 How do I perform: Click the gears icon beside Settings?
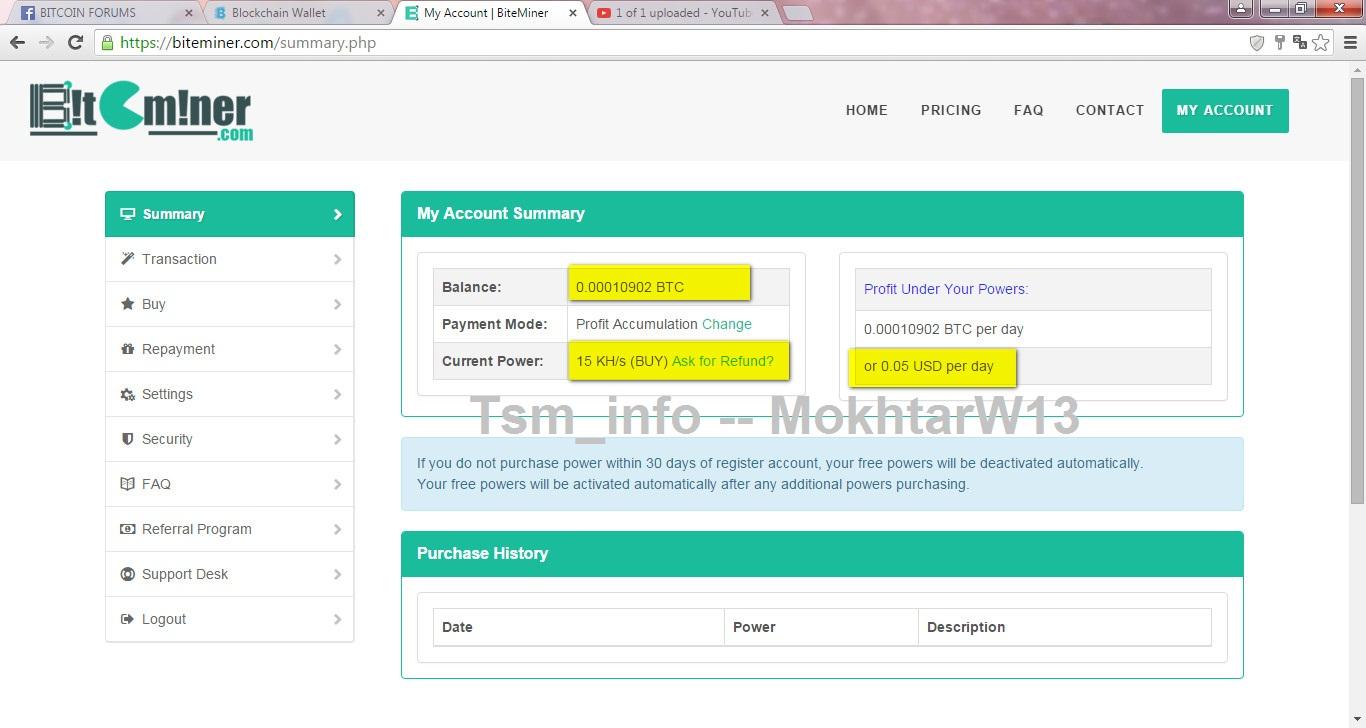[x=128, y=394]
